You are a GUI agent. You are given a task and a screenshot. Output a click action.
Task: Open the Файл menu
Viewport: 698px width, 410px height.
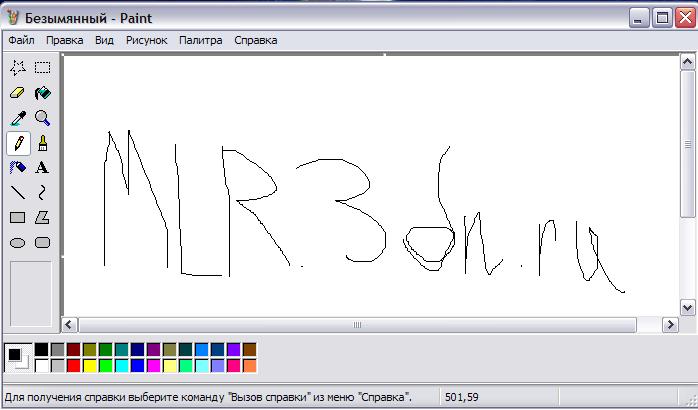click(21, 40)
